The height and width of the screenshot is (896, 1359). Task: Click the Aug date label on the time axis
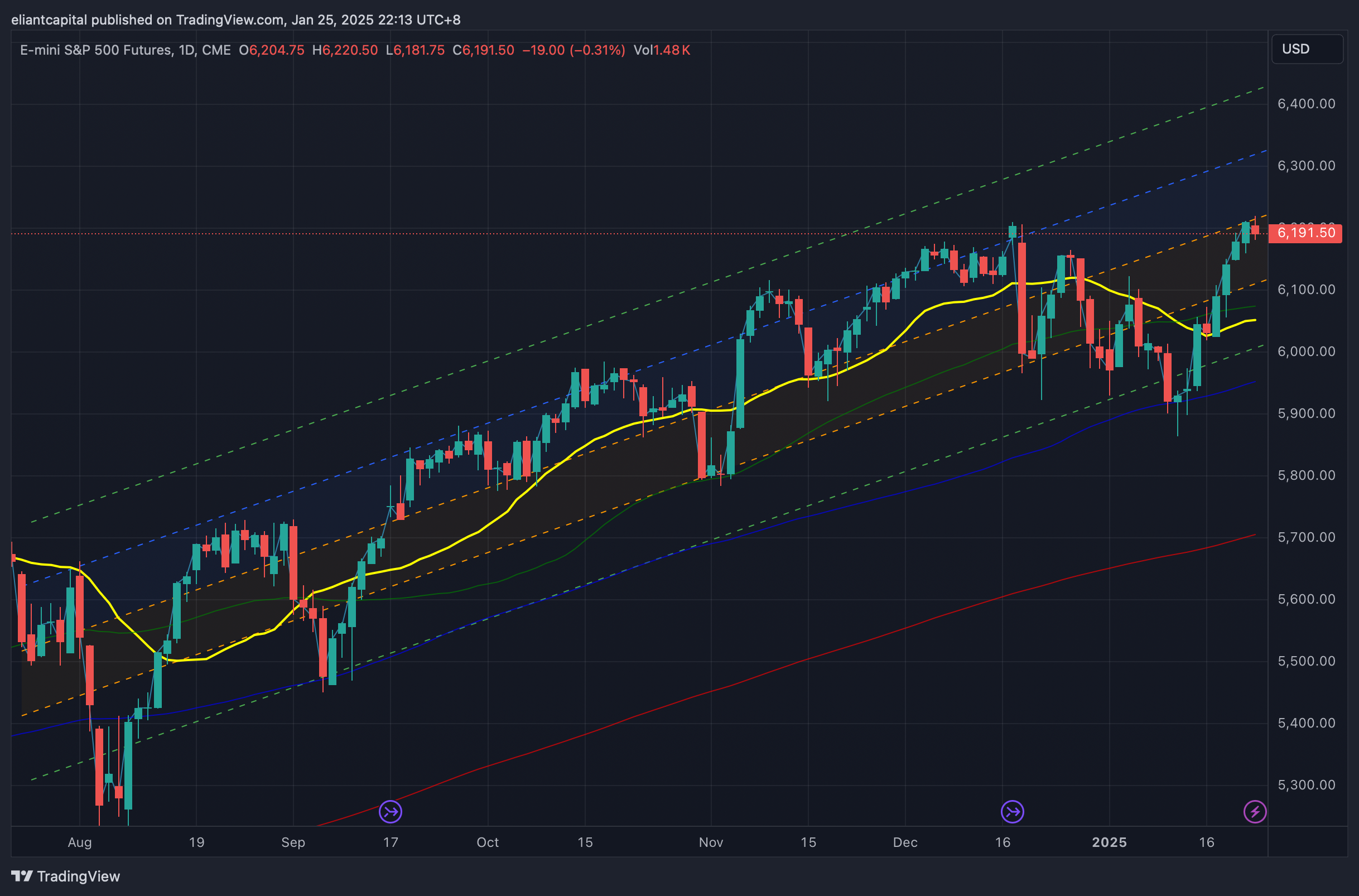click(79, 842)
